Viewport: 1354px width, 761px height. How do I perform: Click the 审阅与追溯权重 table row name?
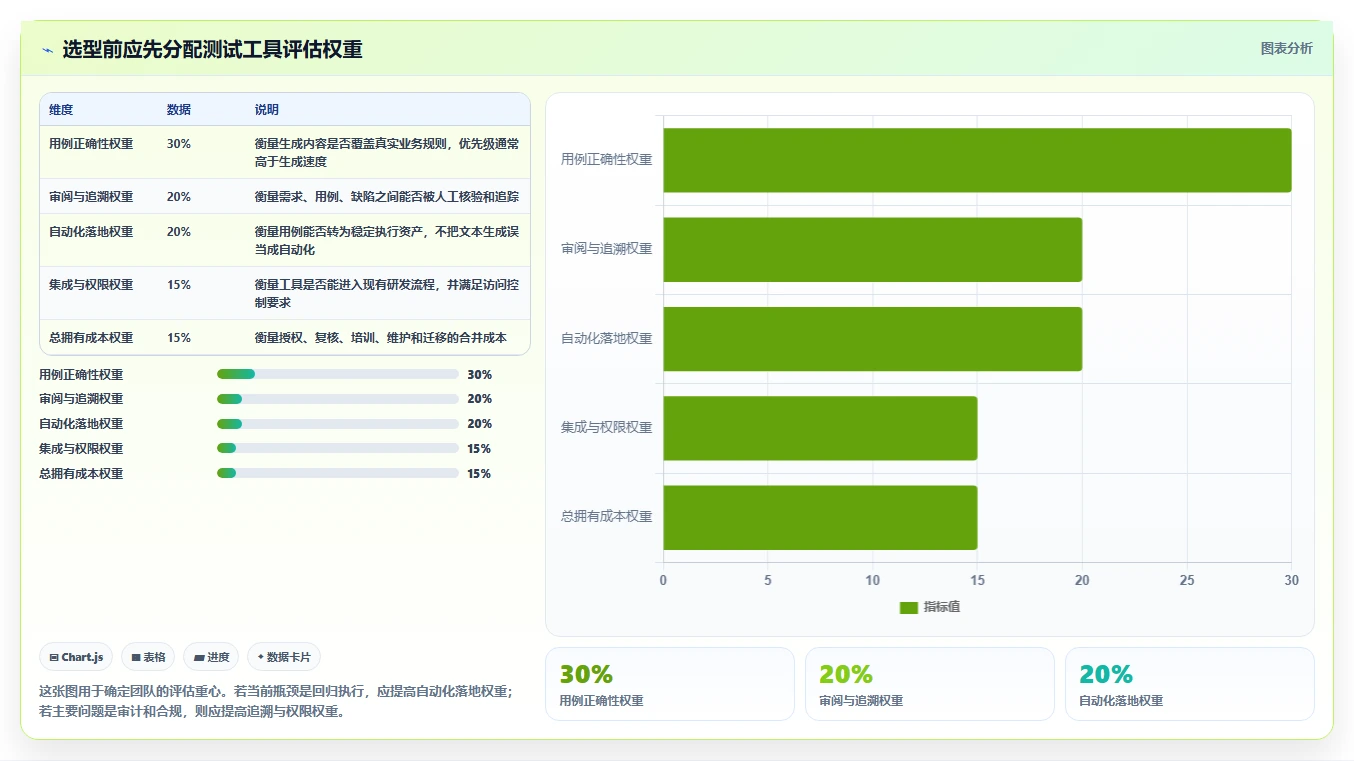point(91,197)
